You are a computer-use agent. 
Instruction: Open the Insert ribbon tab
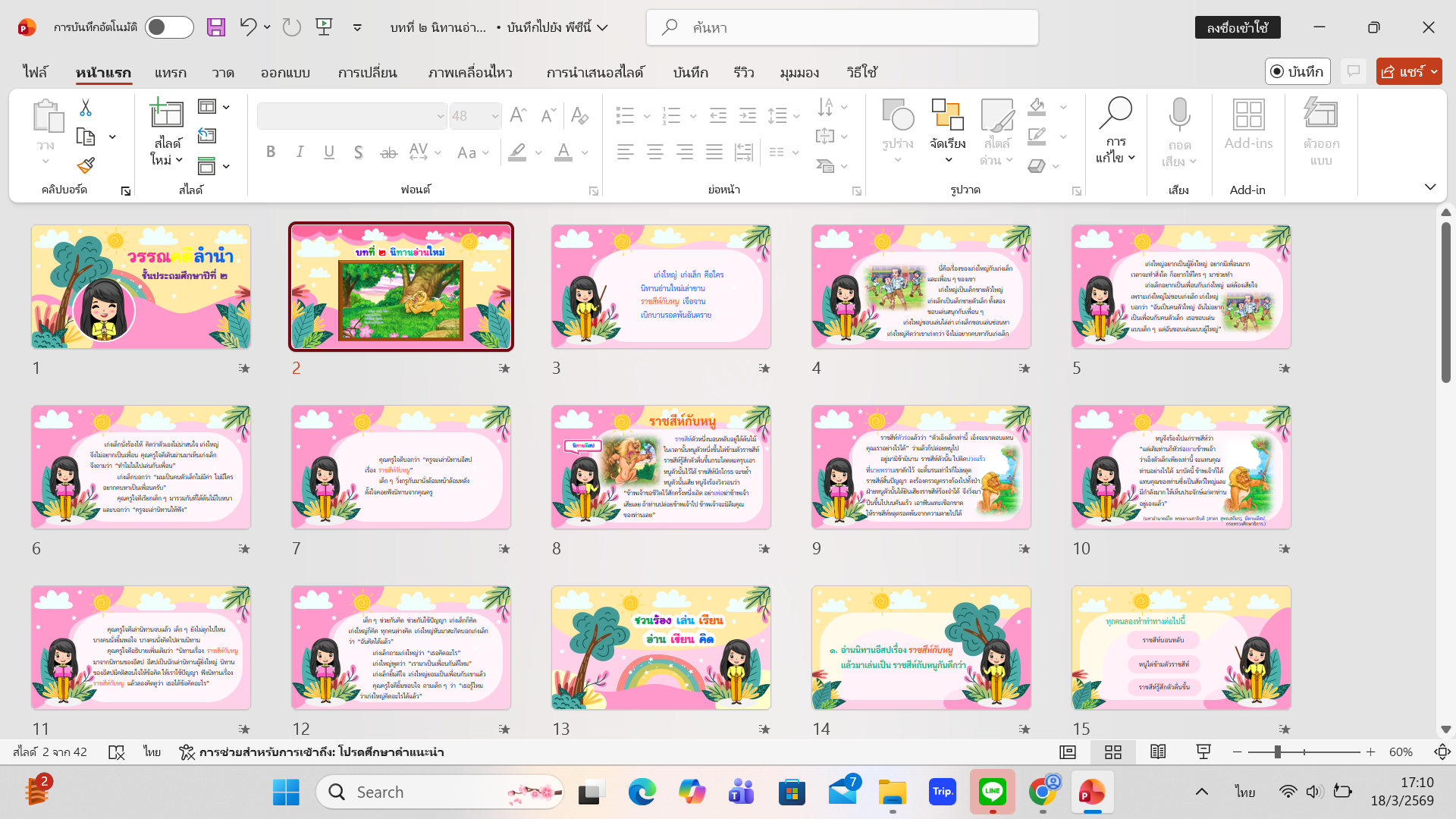click(170, 72)
